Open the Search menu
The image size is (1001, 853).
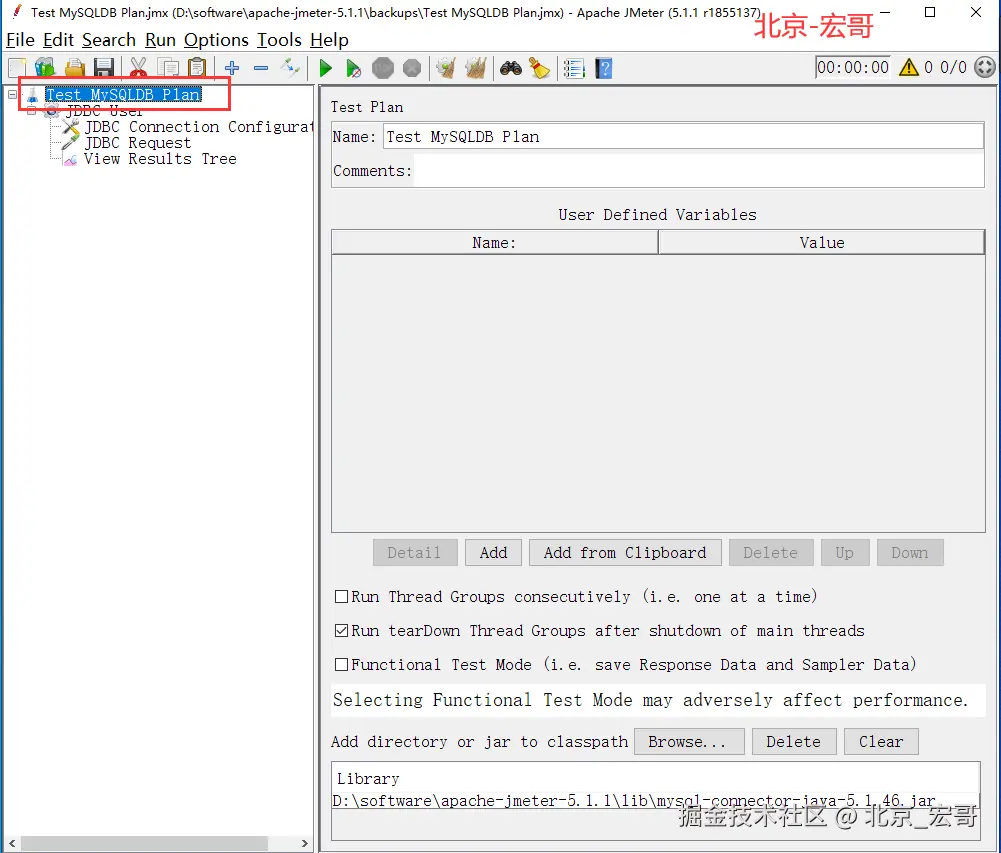pos(109,40)
